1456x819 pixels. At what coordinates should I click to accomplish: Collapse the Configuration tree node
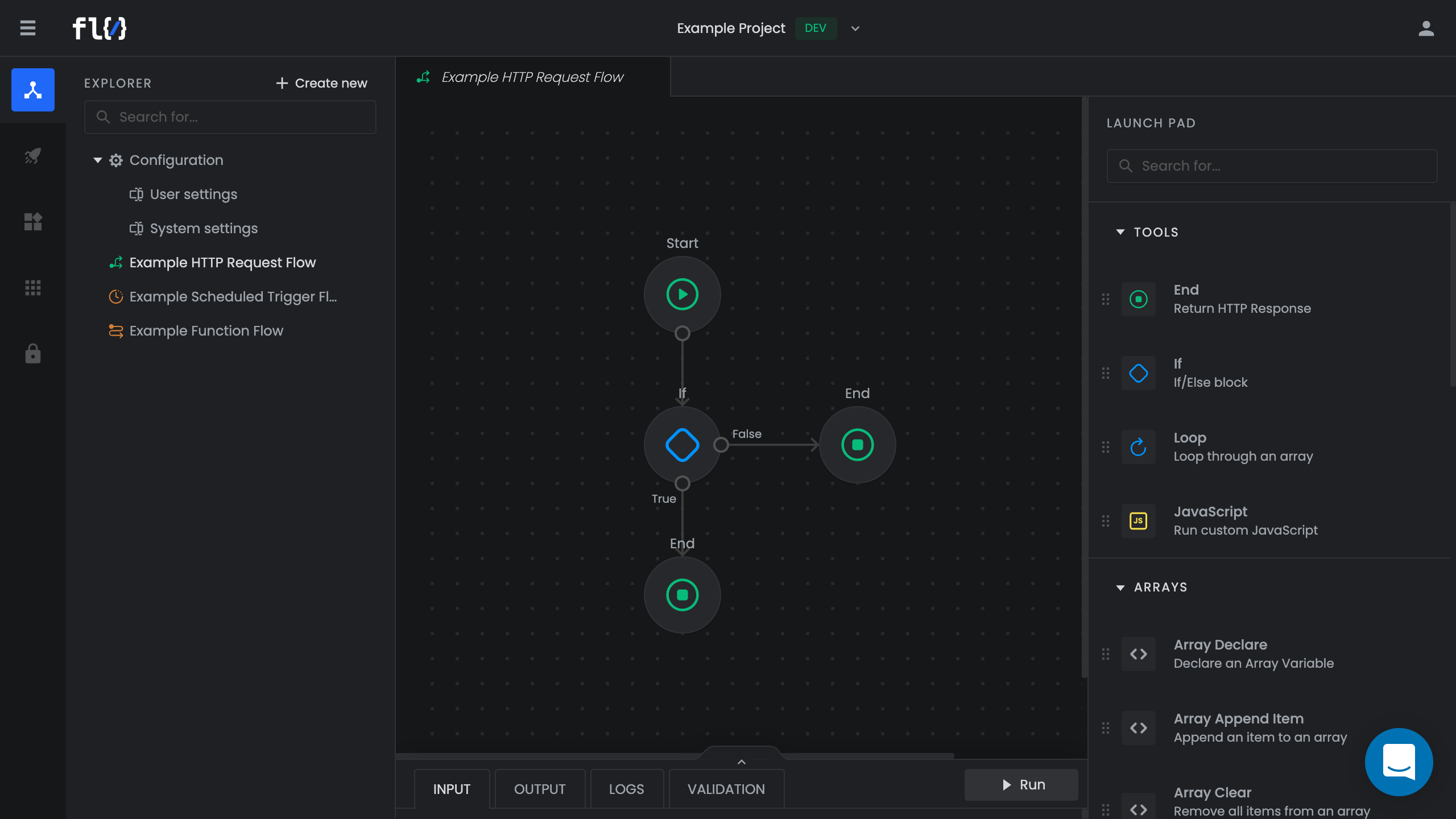(98, 160)
